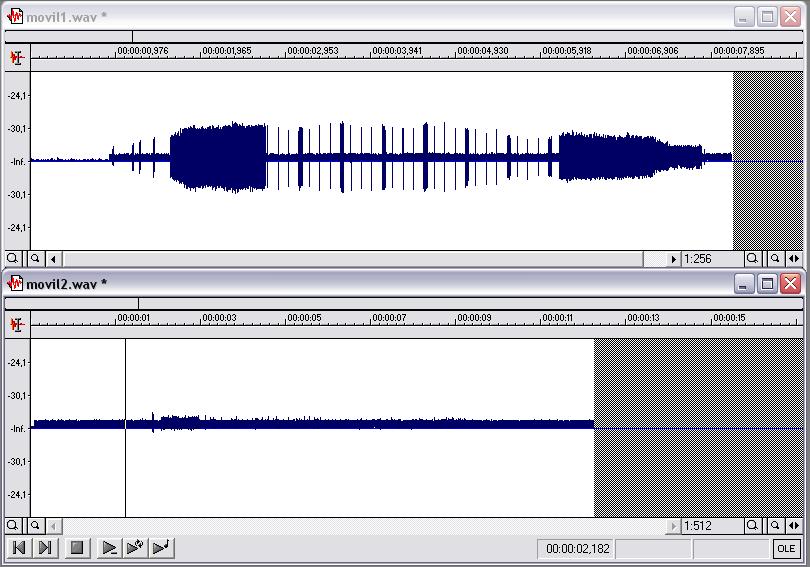Image resolution: width=810 pixels, height=567 pixels.
Task: Close the movil1.wav window
Action: tap(791, 17)
